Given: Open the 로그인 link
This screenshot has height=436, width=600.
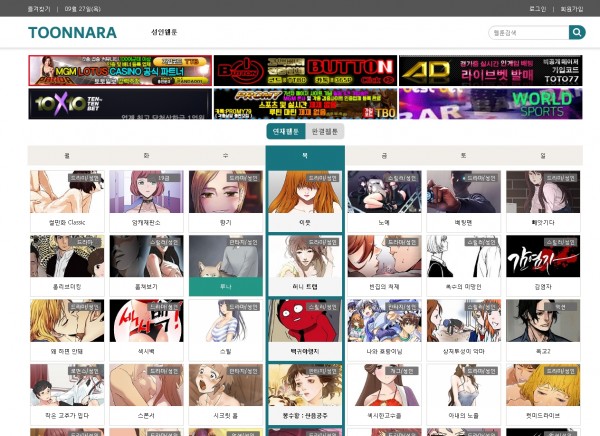Looking at the screenshot, I should 538,9.
